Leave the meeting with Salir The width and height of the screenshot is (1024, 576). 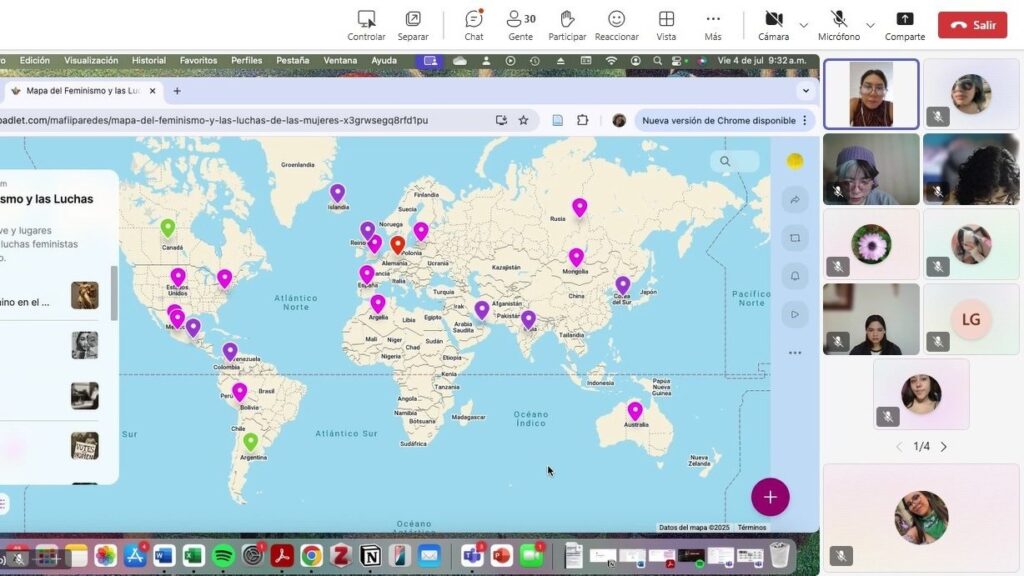972,25
